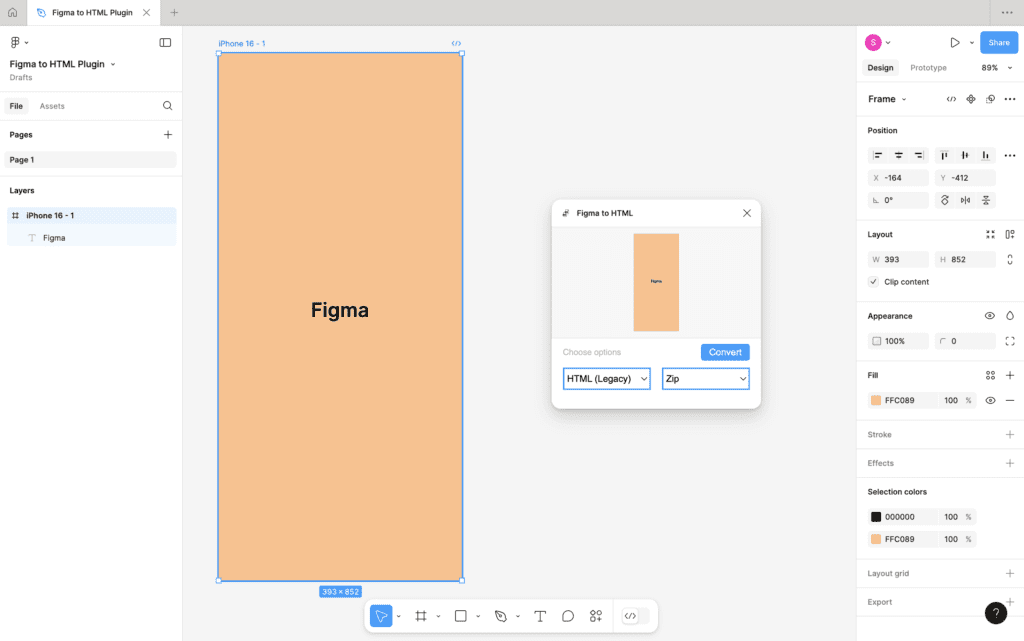The image size is (1024, 641).
Task: Click flip horizontal icon near rotation
Action: click(965, 200)
